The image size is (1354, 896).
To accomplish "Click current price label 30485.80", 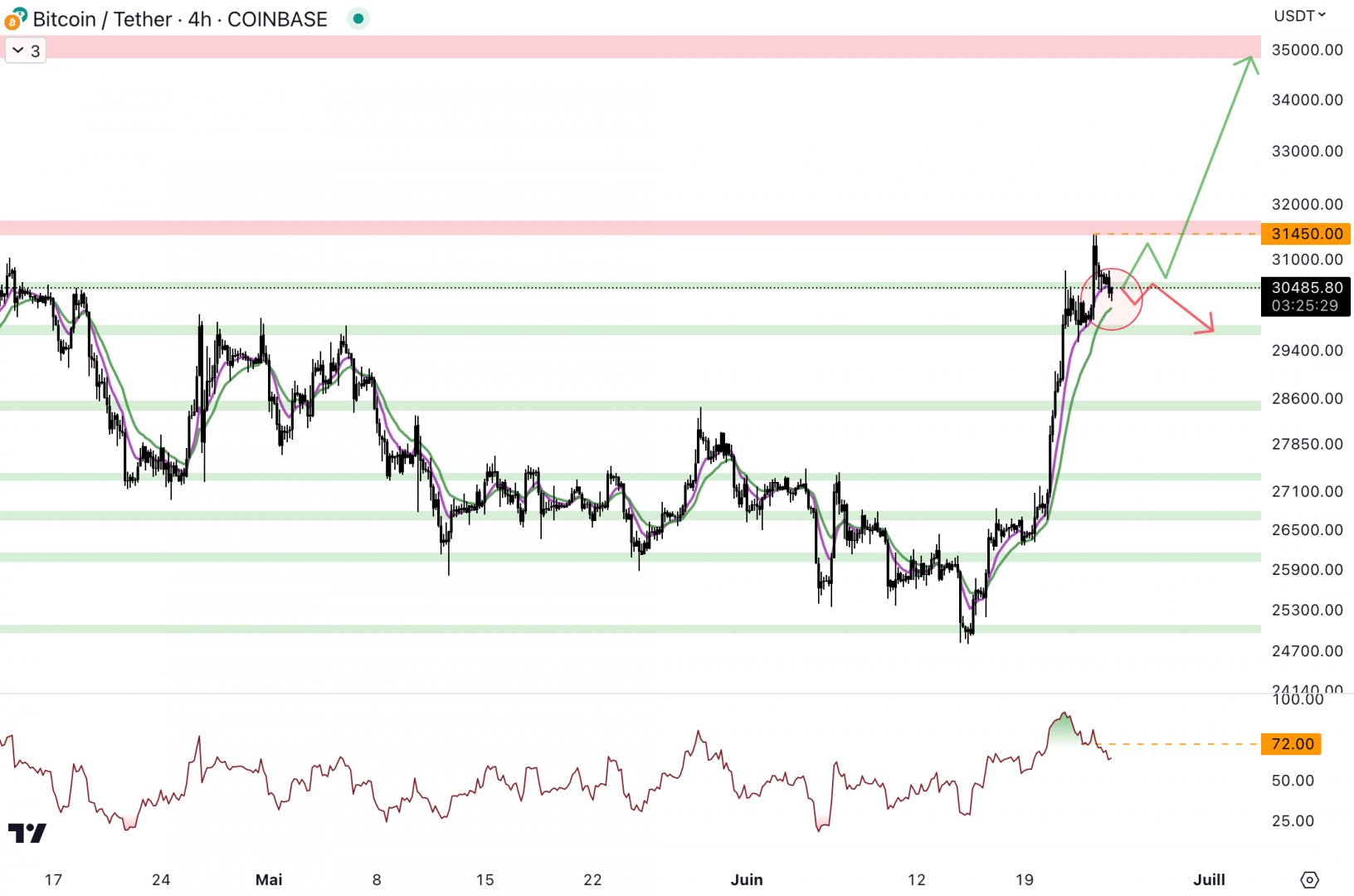I will point(1306,288).
